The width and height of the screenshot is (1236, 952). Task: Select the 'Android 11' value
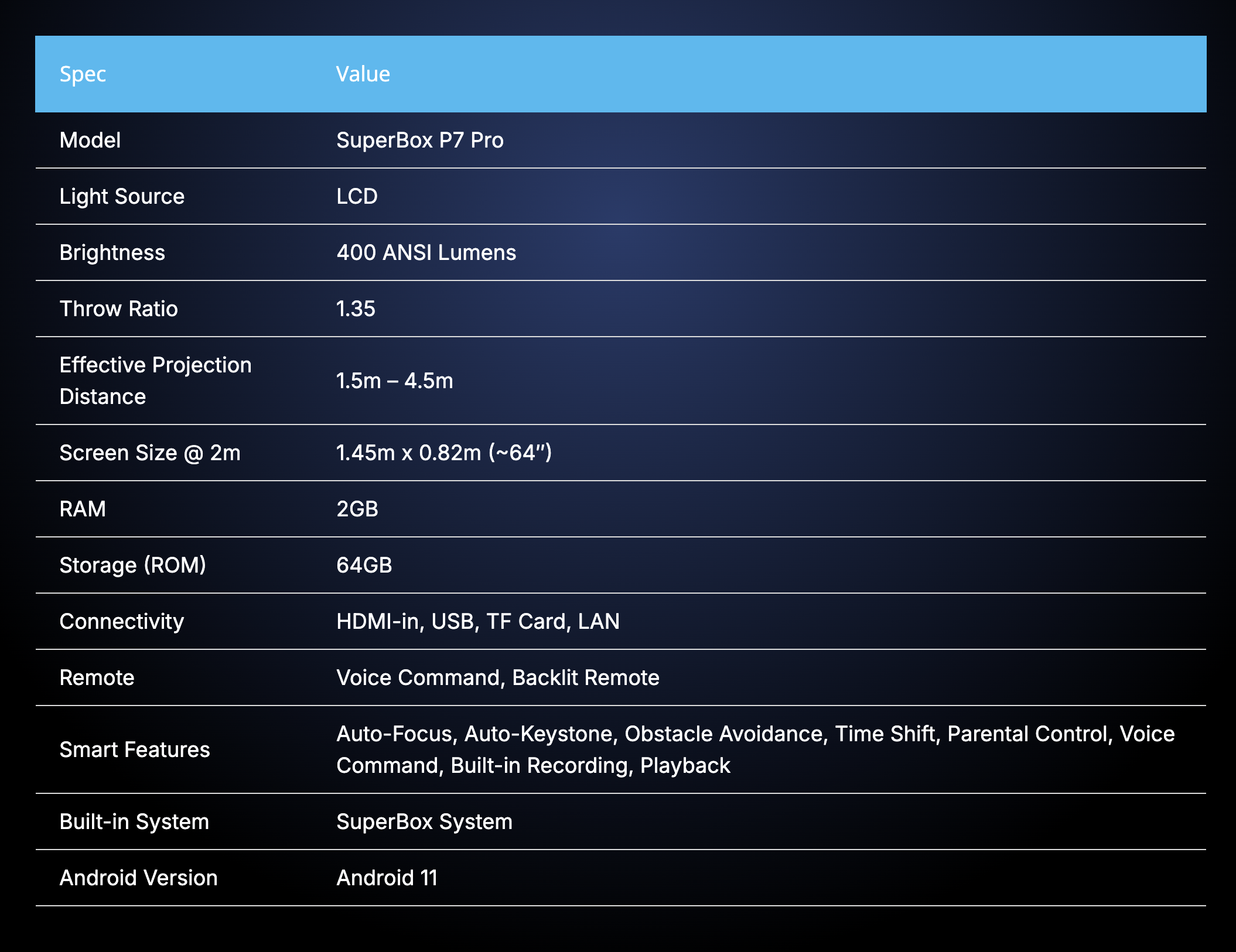tap(387, 878)
